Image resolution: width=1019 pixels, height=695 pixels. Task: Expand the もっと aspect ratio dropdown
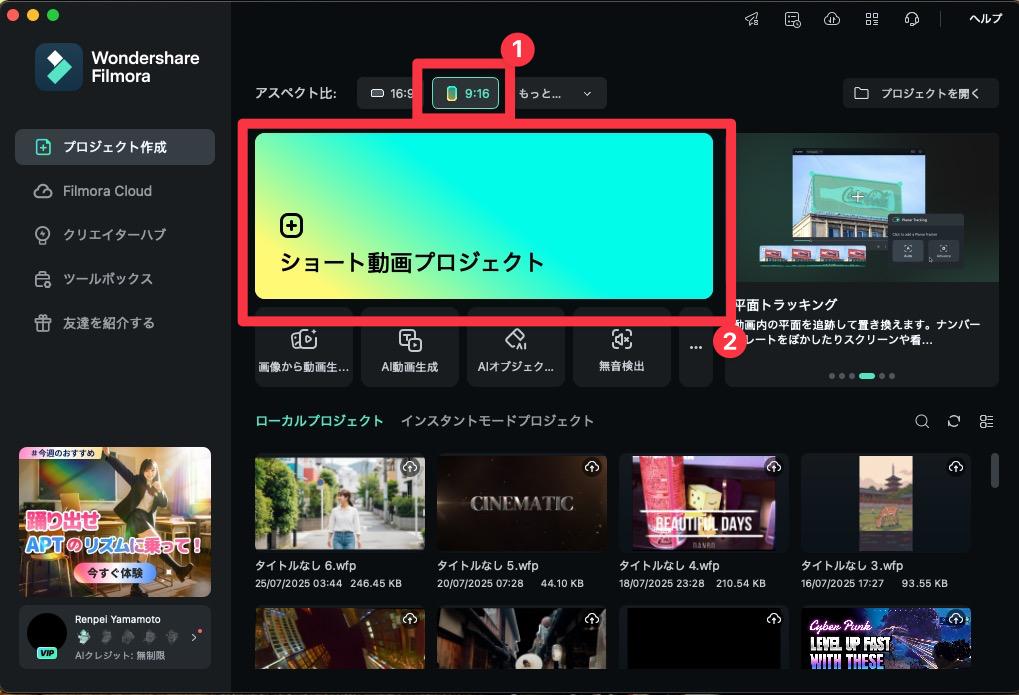(556, 94)
